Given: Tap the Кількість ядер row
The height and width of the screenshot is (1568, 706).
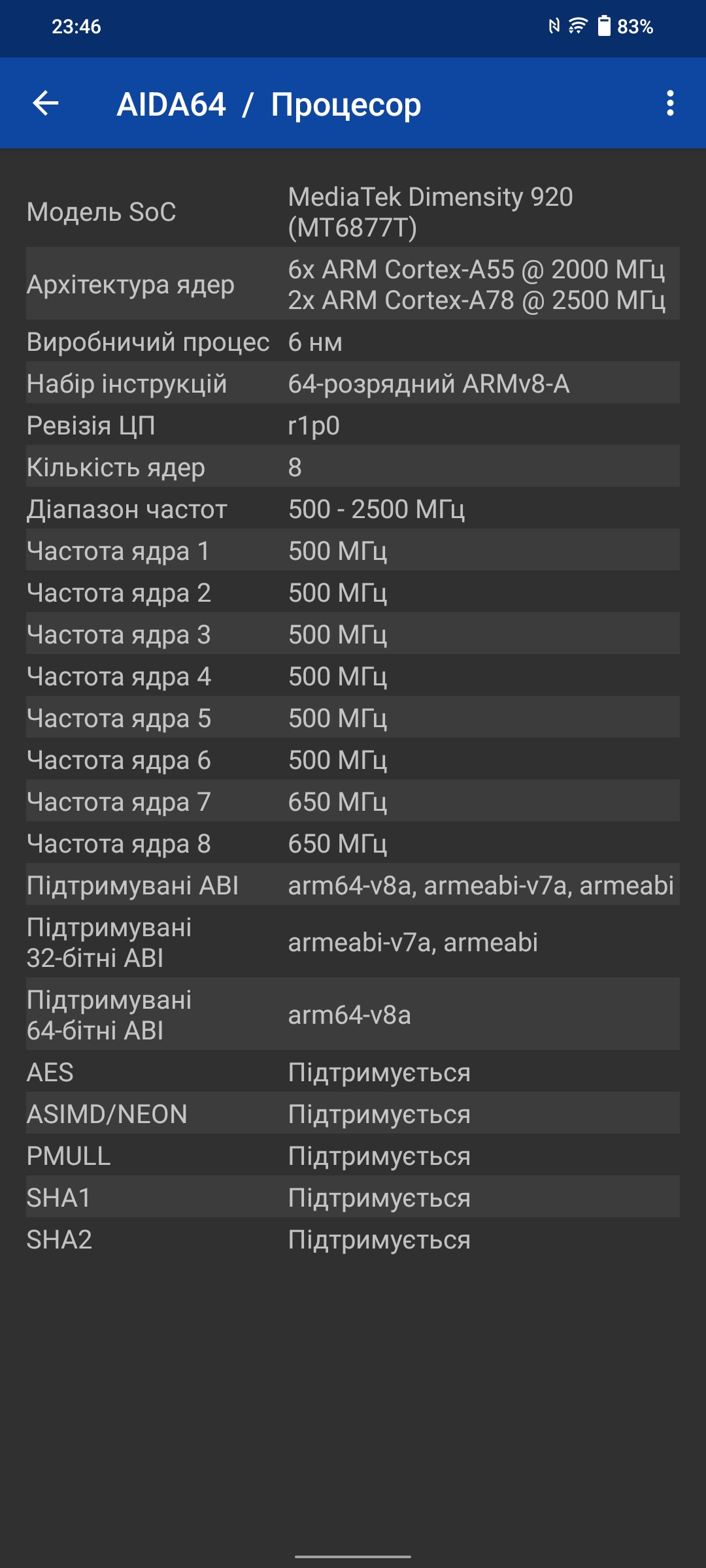Looking at the screenshot, I should pos(353,467).
